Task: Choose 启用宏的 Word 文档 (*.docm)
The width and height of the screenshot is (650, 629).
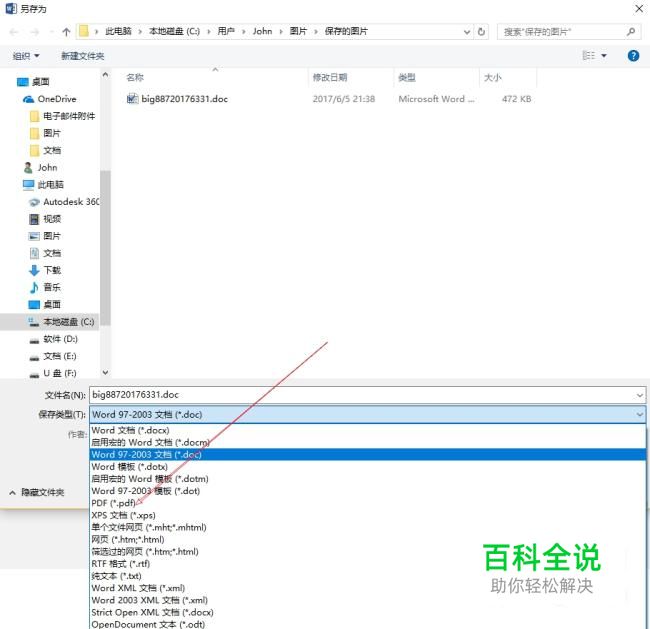Action: (368, 442)
